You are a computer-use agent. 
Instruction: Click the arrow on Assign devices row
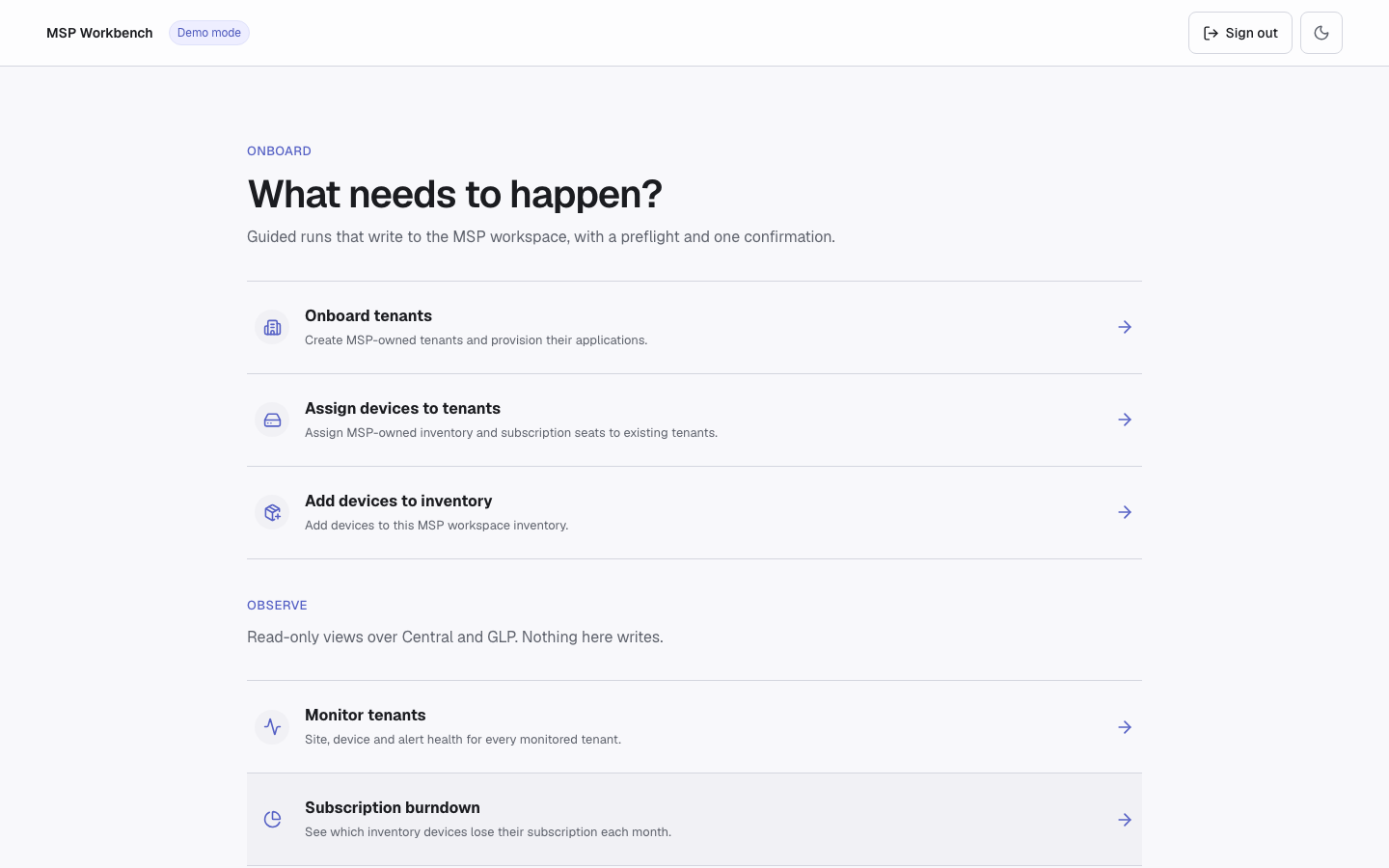tap(1125, 420)
